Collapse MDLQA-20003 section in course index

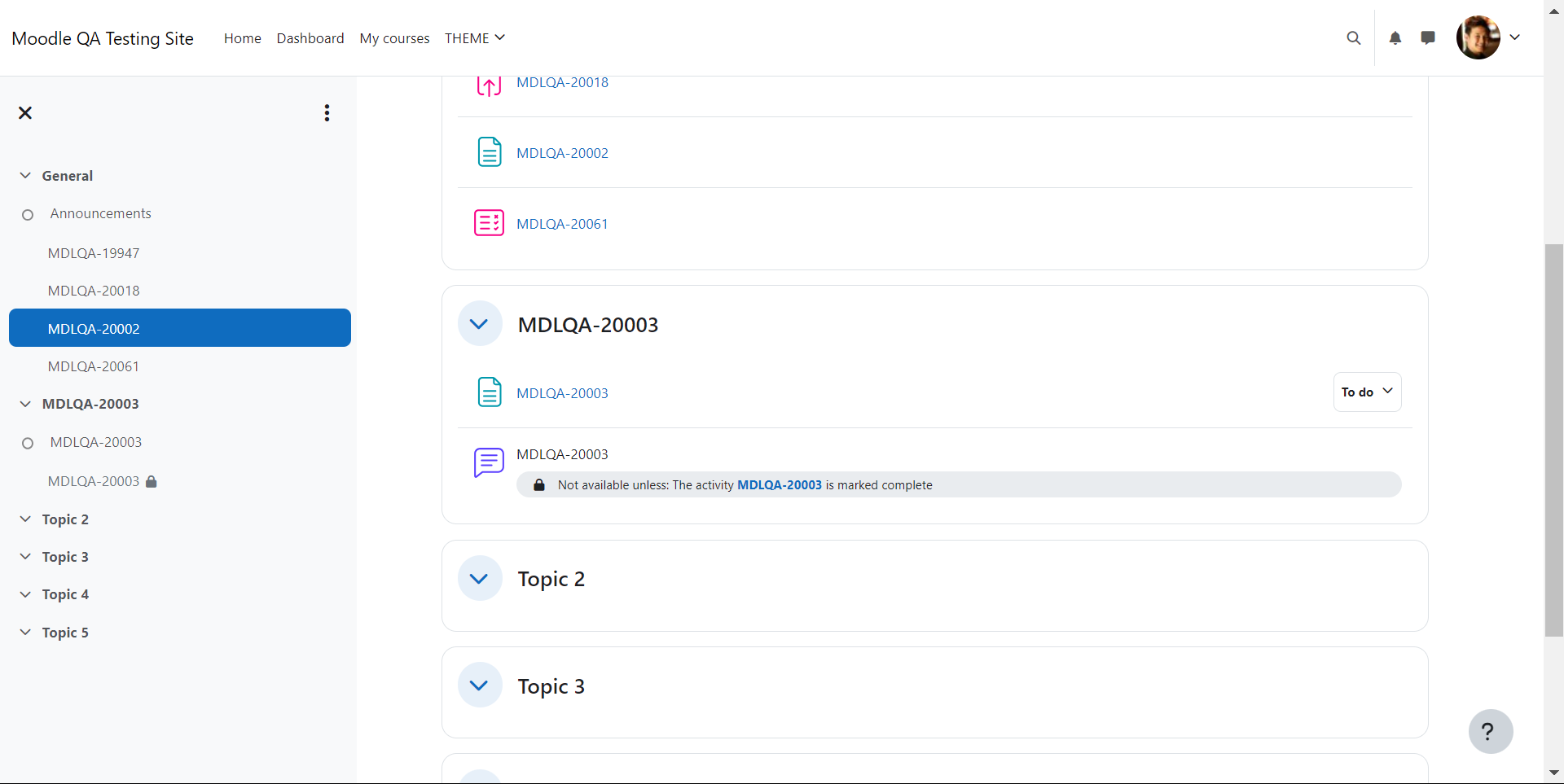[x=25, y=404]
